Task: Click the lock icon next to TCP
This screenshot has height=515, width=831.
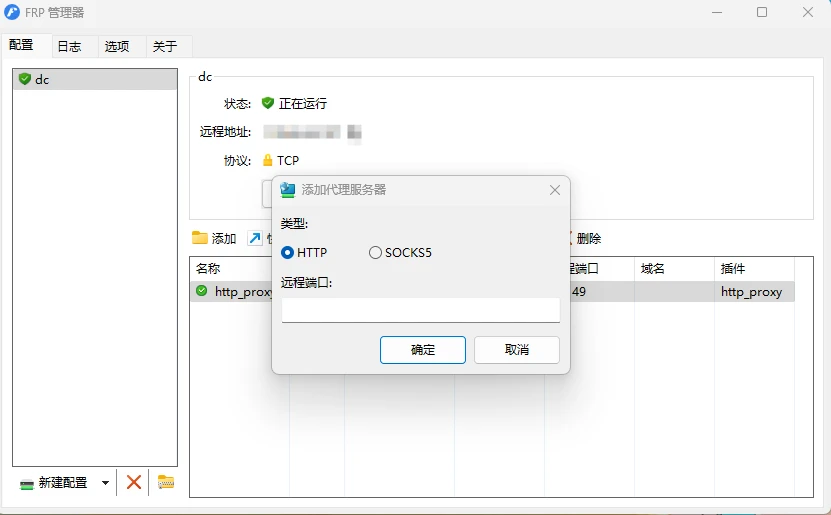Action: [x=268, y=160]
